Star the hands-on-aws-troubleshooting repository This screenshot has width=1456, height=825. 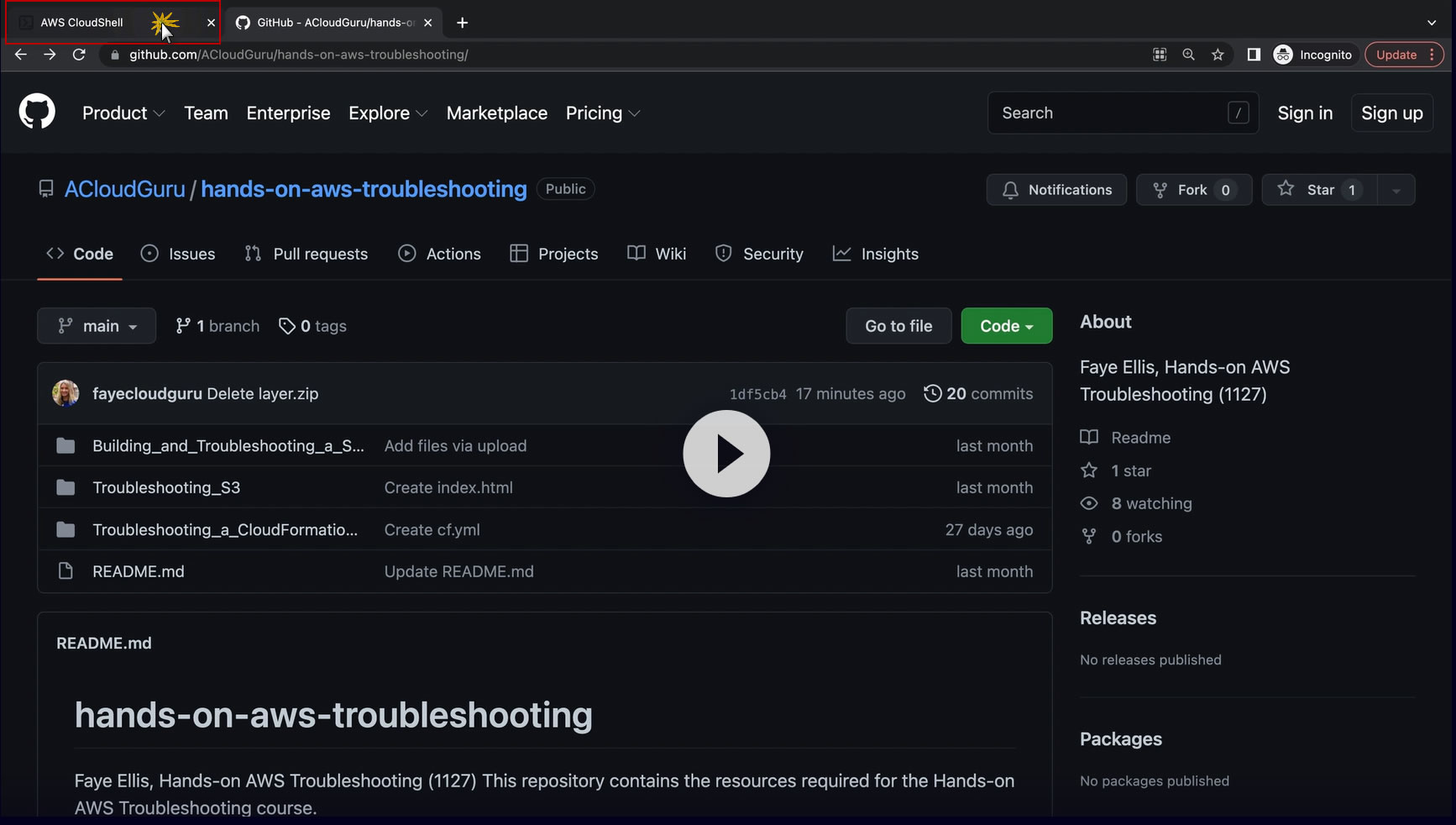(1319, 190)
